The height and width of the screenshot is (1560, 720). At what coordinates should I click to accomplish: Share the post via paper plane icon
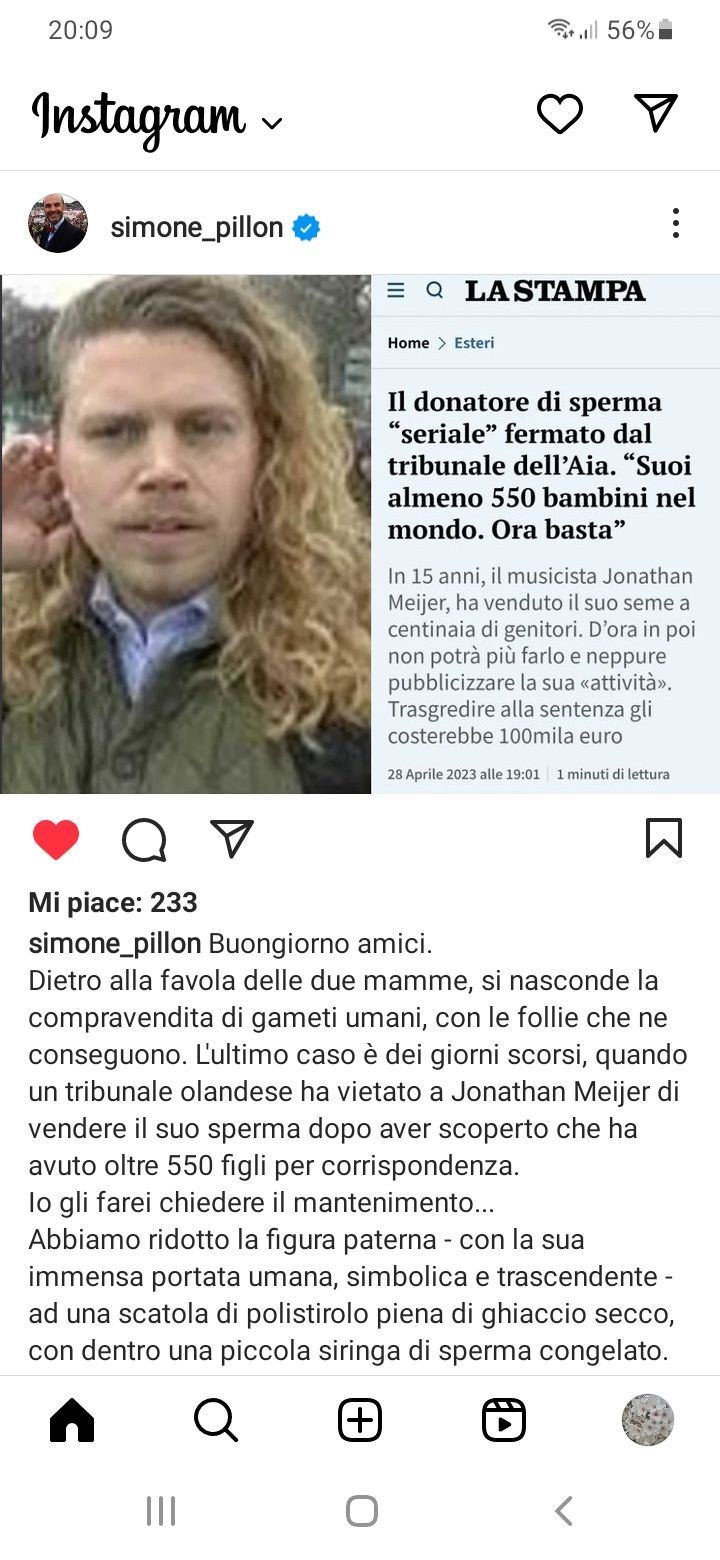pos(232,838)
